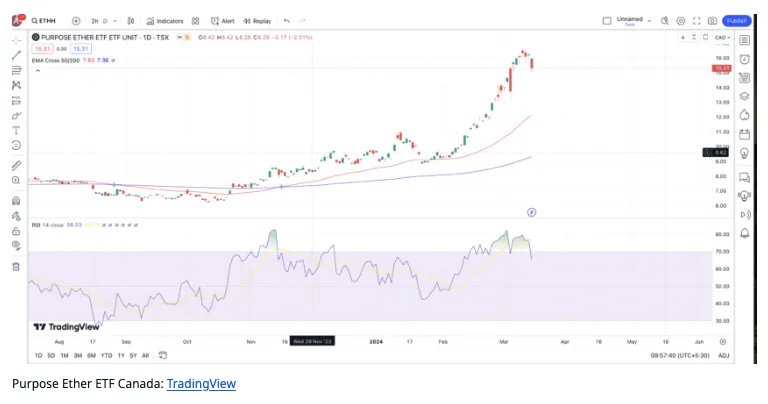Click the Publish button

pos(737,21)
